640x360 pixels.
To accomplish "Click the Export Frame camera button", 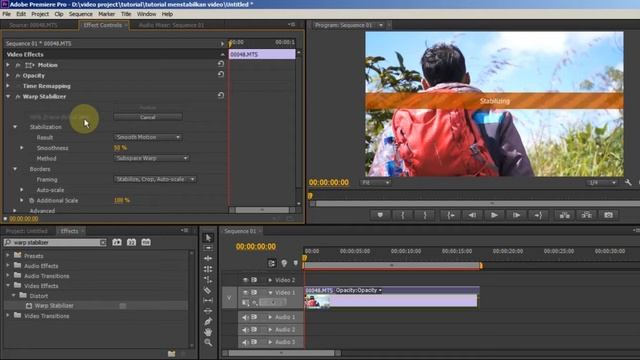I will (609, 215).
